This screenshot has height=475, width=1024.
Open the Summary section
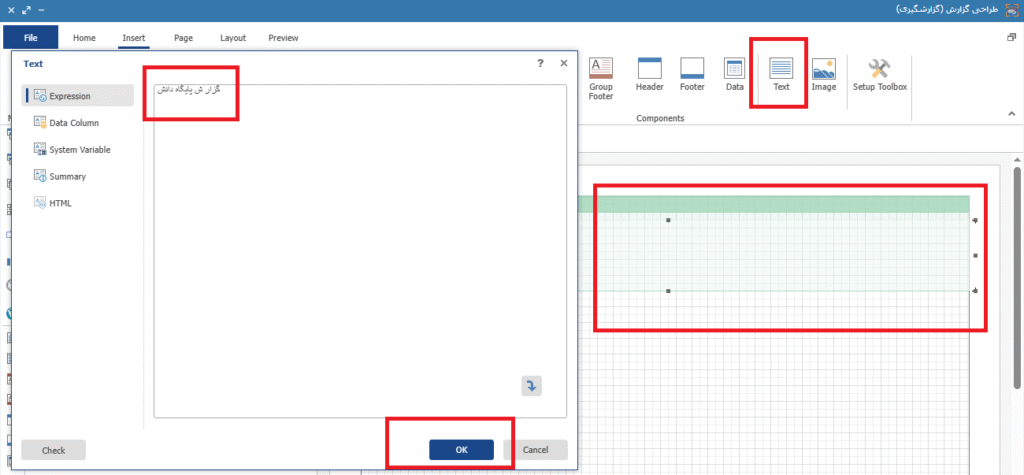pos(66,177)
